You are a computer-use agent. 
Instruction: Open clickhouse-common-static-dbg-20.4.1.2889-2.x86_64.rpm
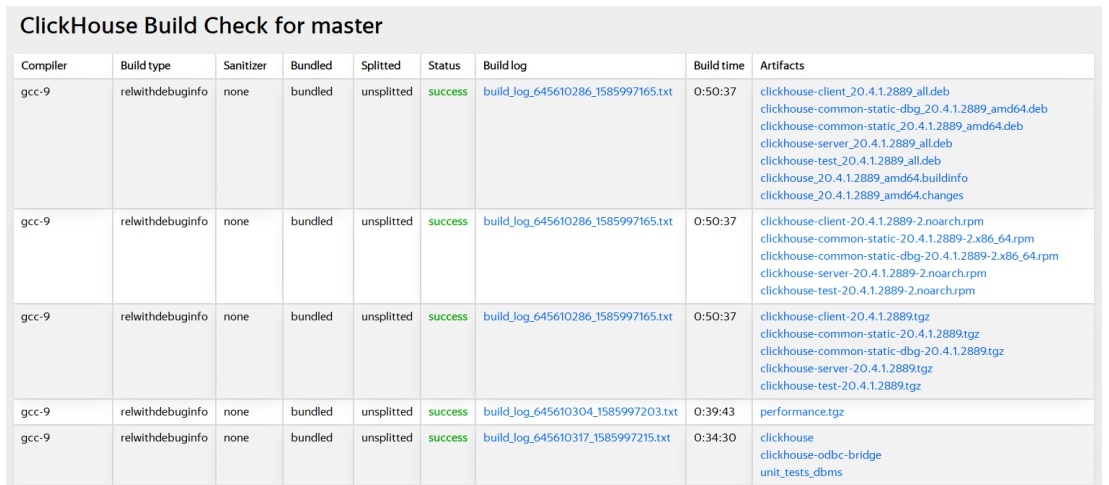910,256
